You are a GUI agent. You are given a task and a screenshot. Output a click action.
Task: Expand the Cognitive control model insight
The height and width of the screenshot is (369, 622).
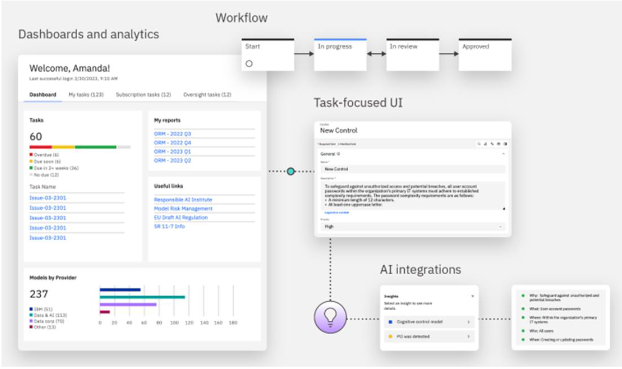(429, 322)
